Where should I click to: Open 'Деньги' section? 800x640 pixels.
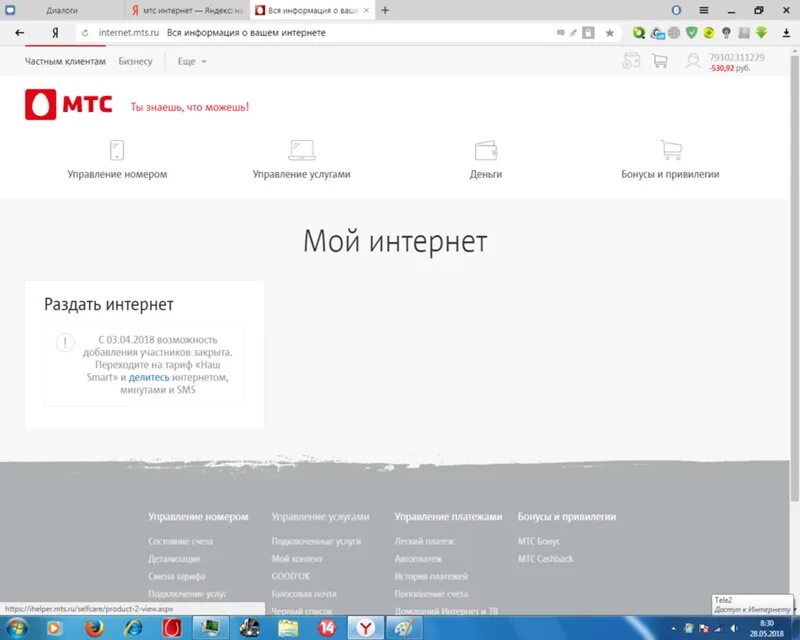pyautogui.click(x=486, y=174)
